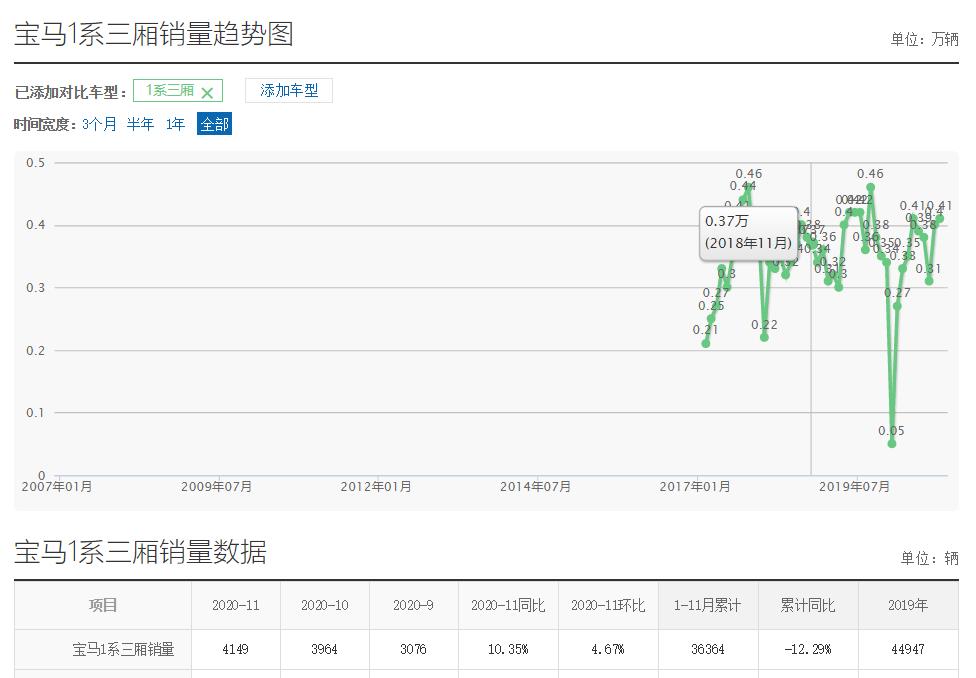
Task: Click the 1-11月累计 column header
Action: 708,605
